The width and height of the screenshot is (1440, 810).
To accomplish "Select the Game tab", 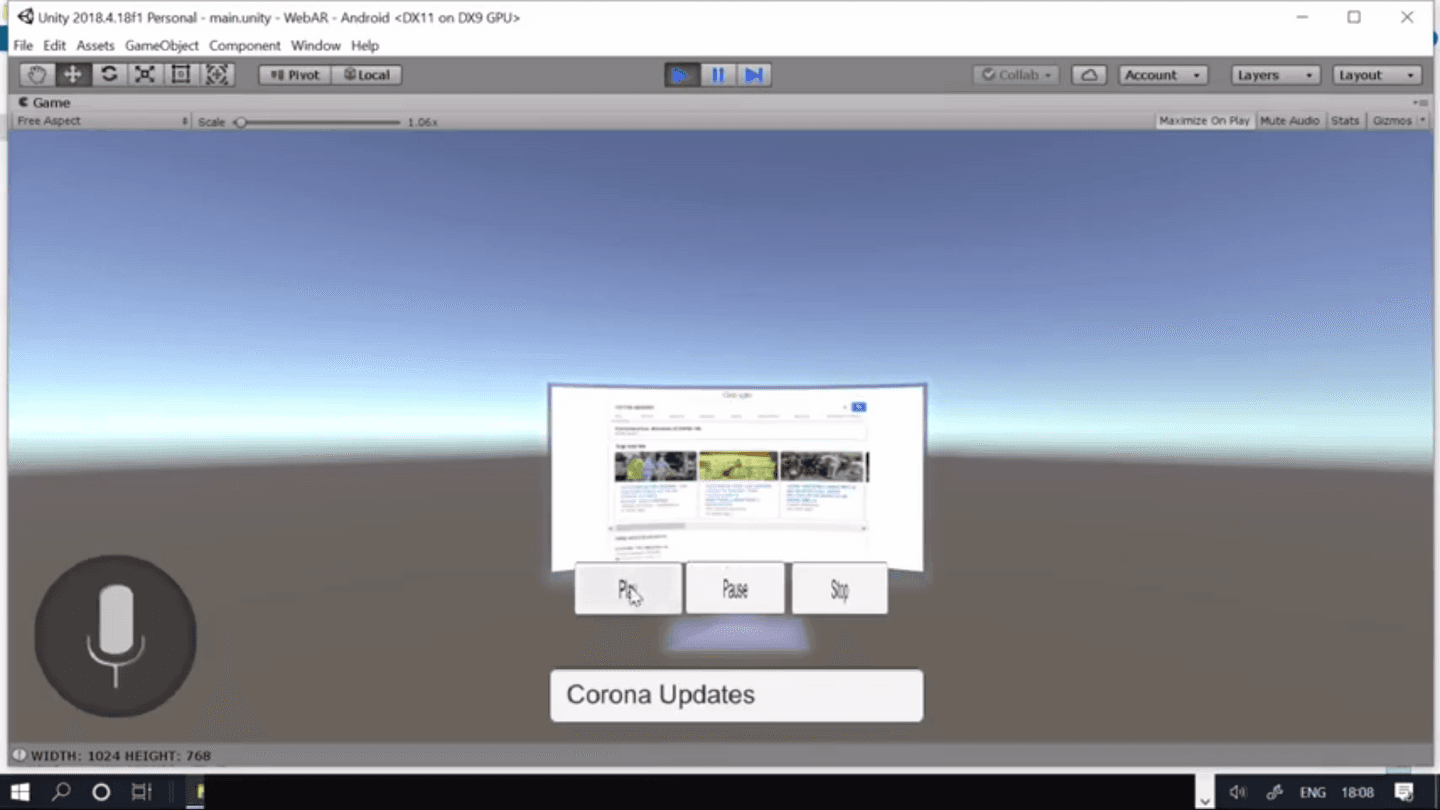I will (x=45, y=102).
